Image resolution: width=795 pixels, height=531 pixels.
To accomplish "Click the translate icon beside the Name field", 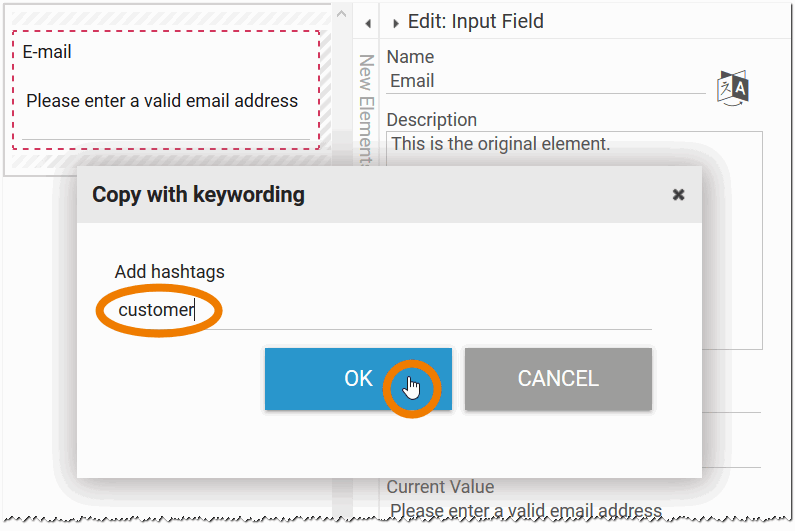I will (x=733, y=87).
